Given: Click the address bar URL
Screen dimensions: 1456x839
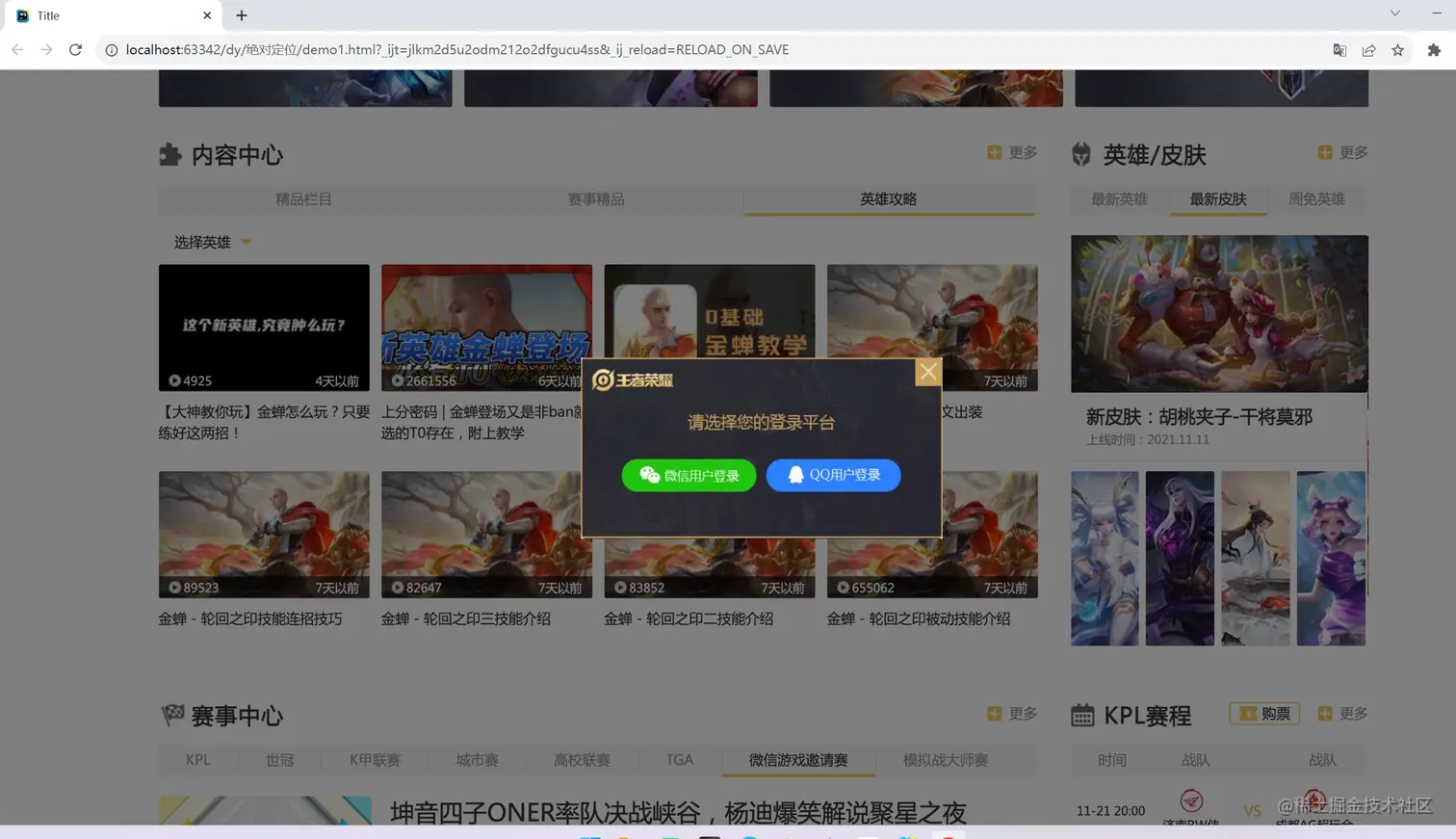Looking at the screenshot, I should (456, 50).
